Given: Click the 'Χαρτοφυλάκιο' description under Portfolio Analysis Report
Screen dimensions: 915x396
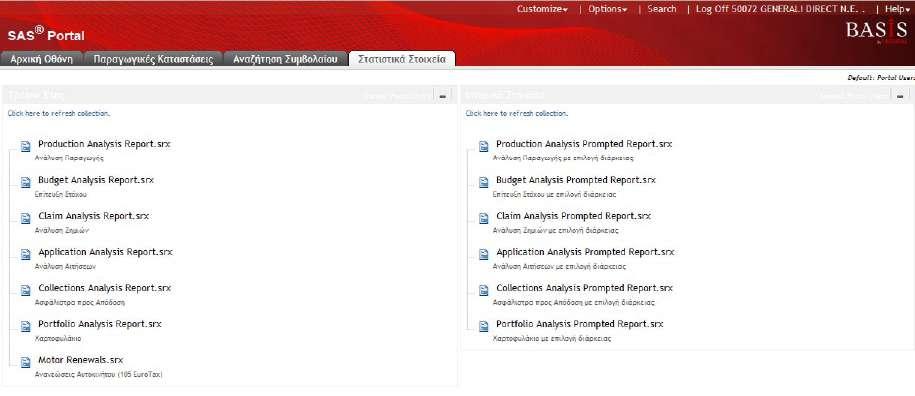Looking at the screenshot, I should (58, 338).
